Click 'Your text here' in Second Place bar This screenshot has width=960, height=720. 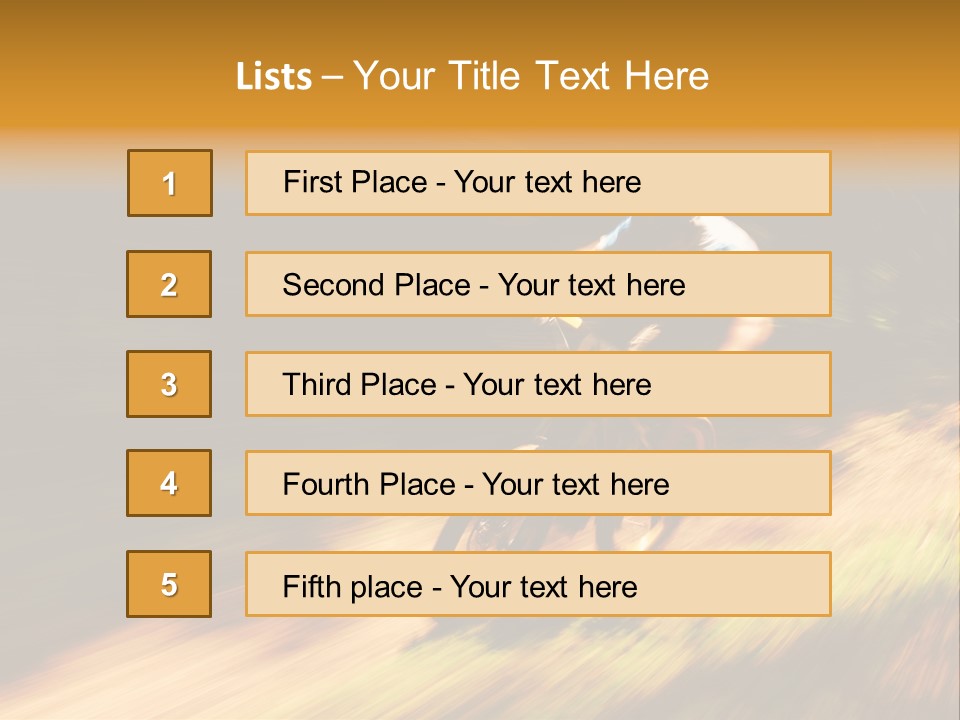[x=591, y=285]
